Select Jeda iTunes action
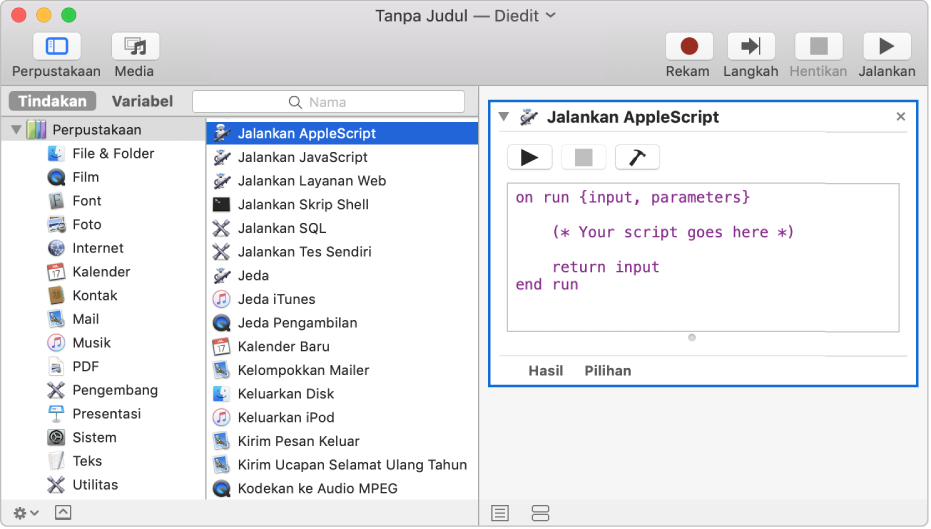 [342, 300]
